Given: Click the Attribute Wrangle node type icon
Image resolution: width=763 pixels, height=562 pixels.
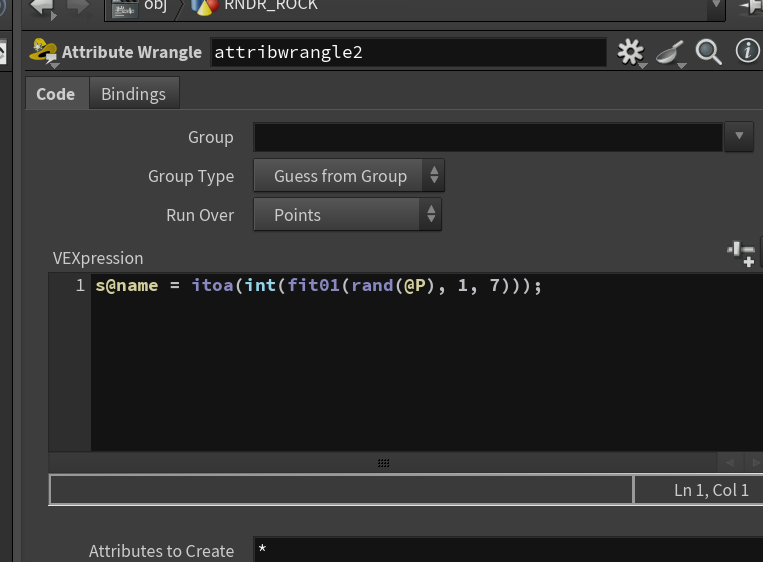Looking at the screenshot, I should [44, 52].
